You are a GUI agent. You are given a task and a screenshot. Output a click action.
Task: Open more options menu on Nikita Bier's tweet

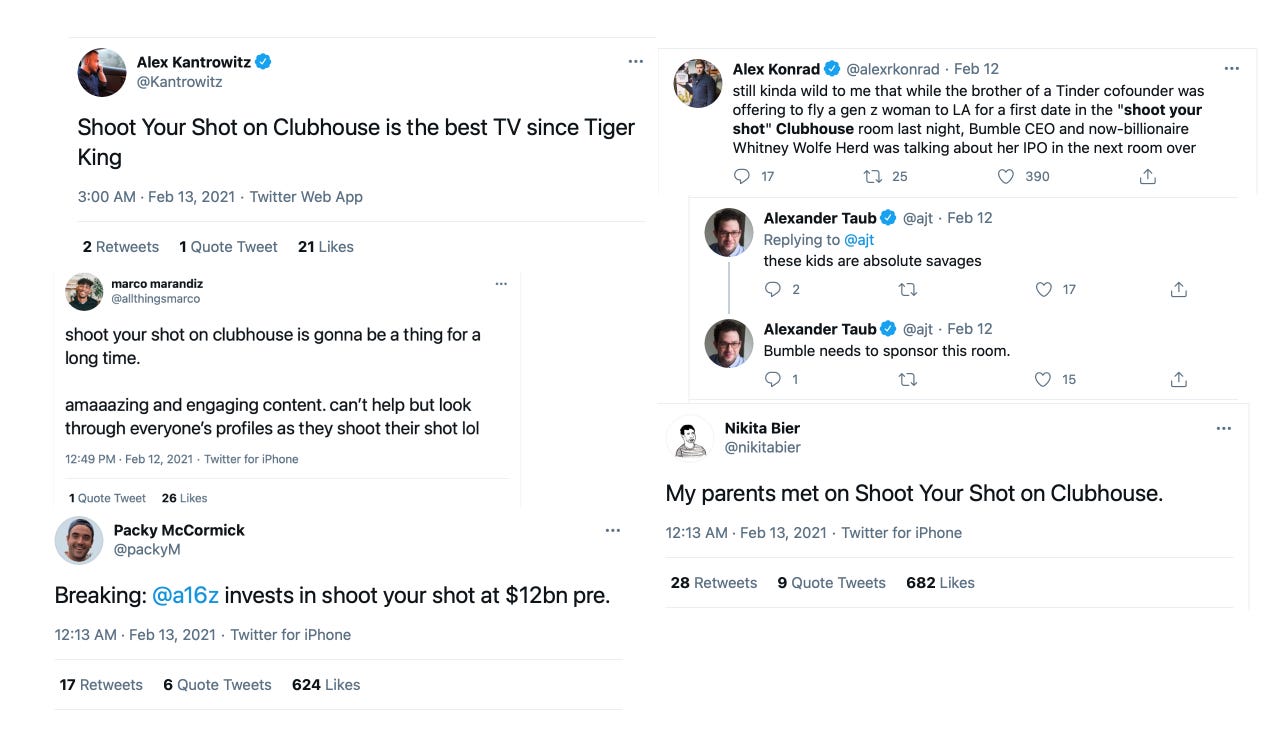click(1223, 428)
